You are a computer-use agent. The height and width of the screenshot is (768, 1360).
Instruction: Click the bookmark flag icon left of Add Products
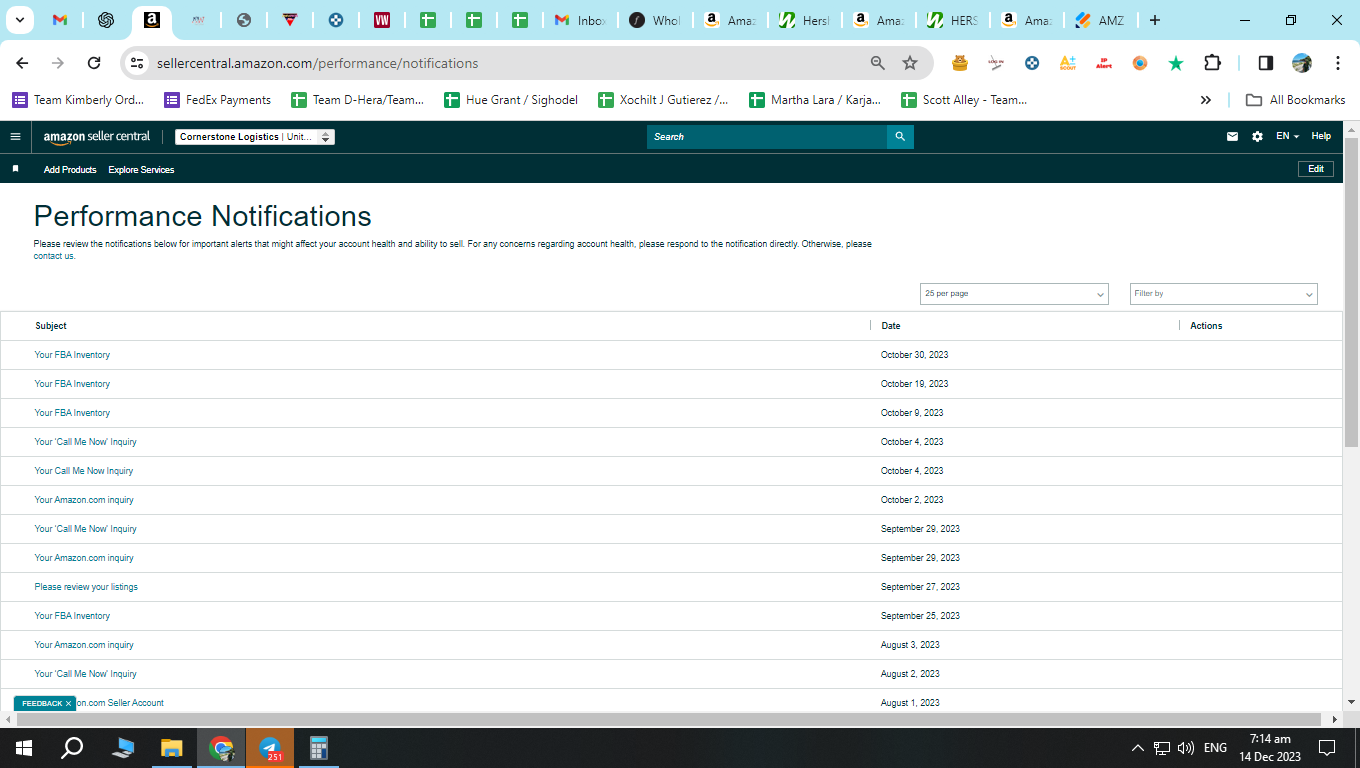[15, 169]
